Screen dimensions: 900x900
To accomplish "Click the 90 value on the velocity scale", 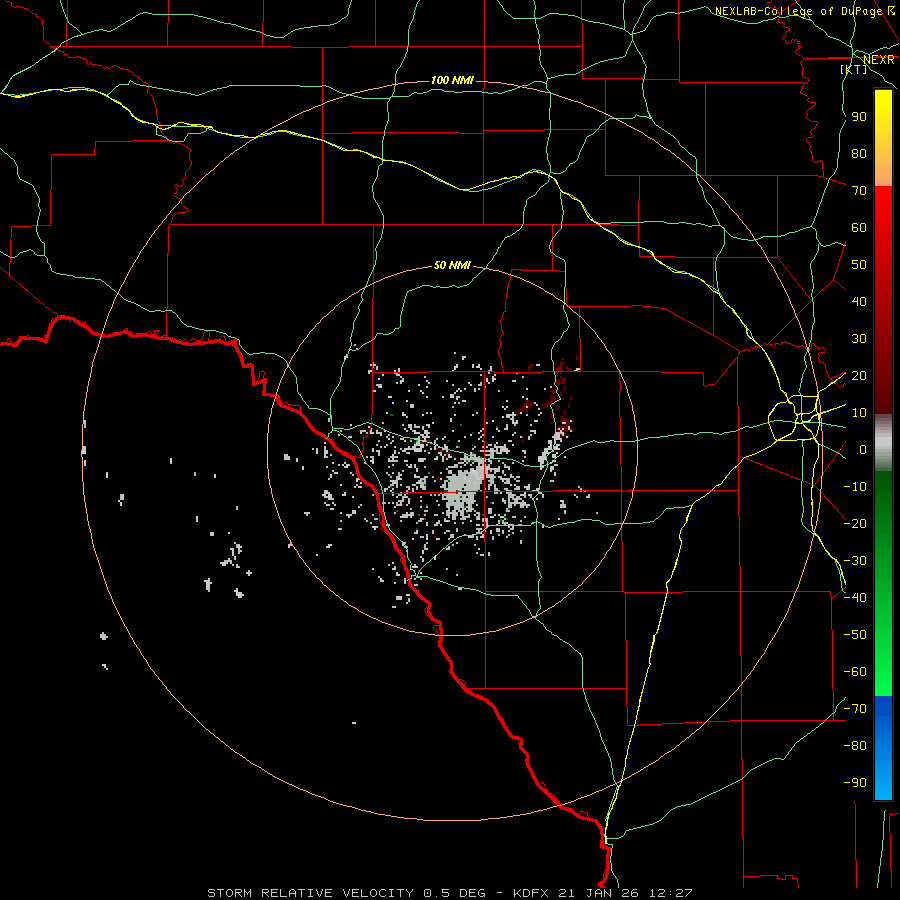I will coord(859,117).
